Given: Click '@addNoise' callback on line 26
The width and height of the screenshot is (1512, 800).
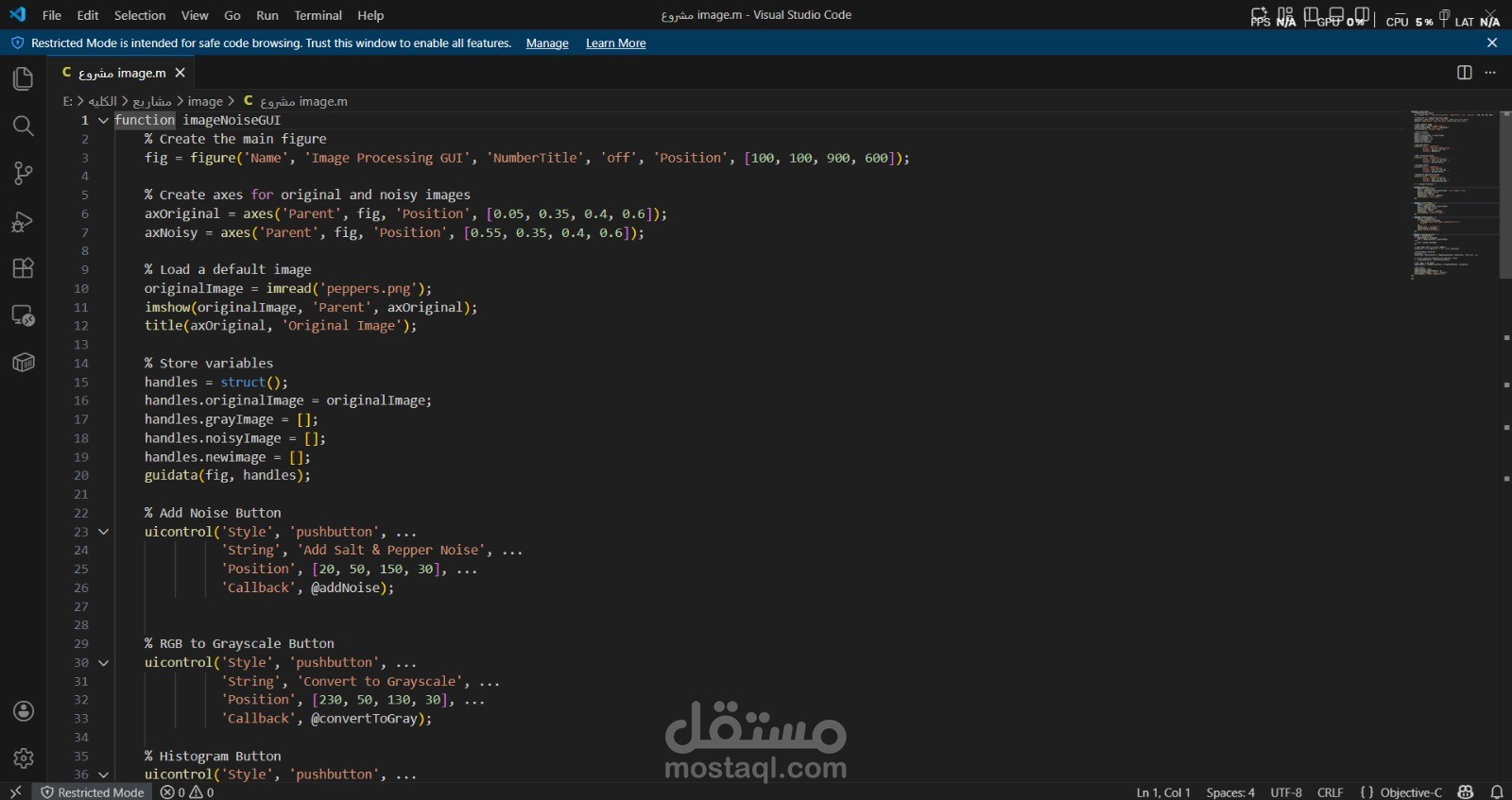Looking at the screenshot, I should 345,587.
